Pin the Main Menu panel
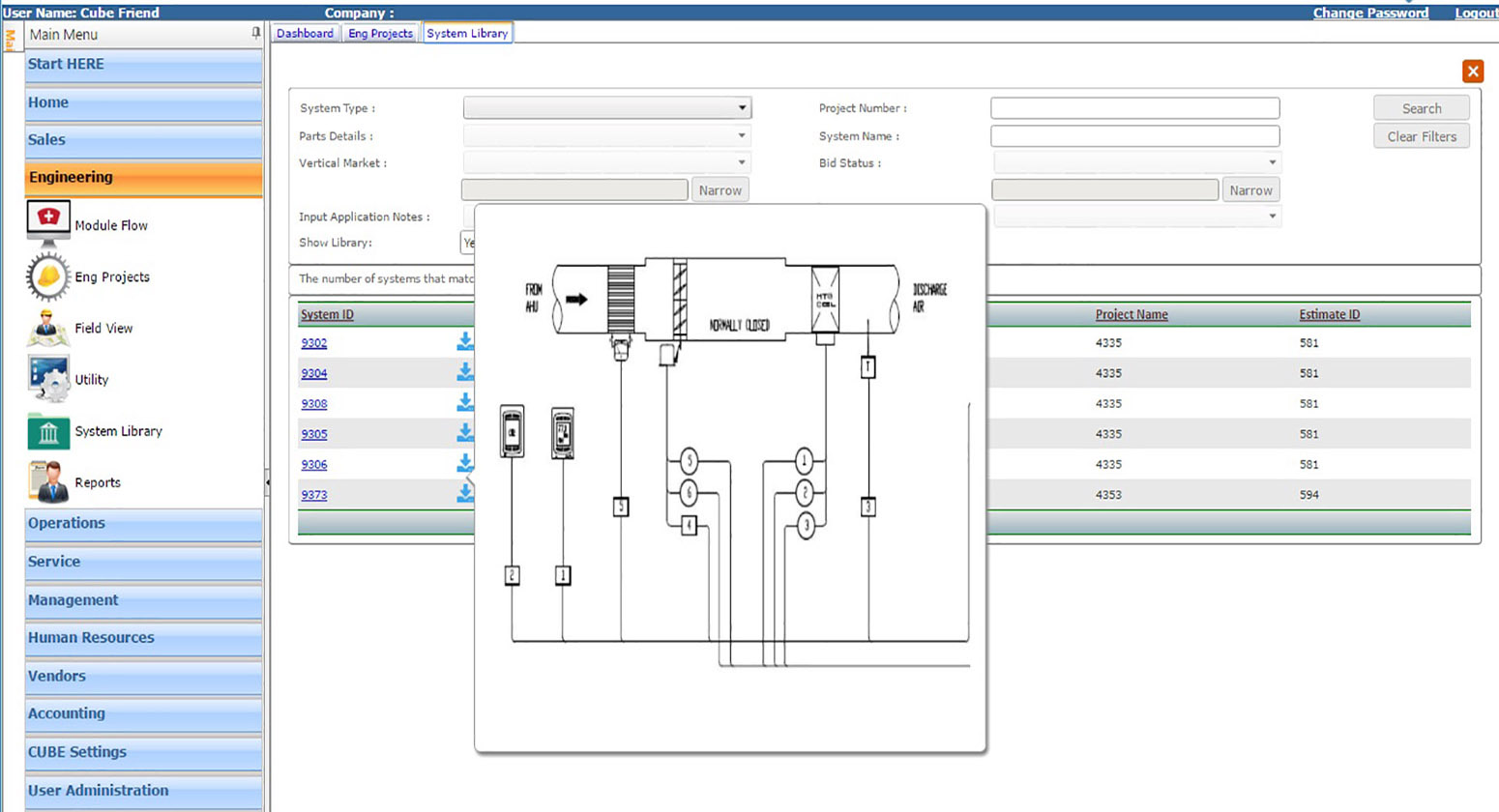Image resolution: width=1499 pixels, height=812 pixels. [255, 33]
